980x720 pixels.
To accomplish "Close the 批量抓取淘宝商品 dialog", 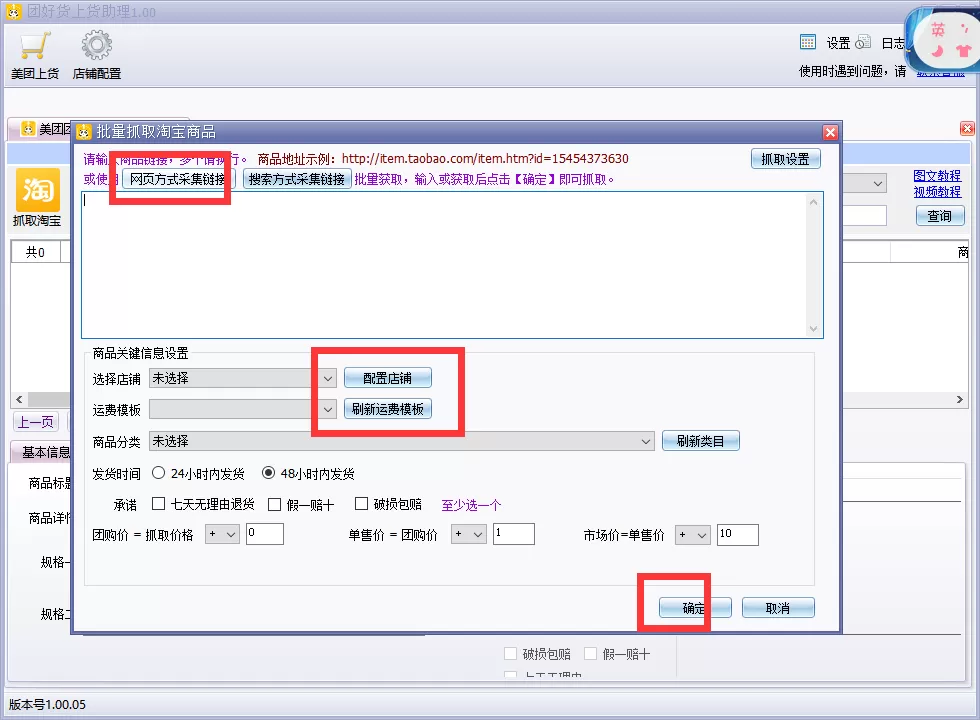I will (830, 132).
